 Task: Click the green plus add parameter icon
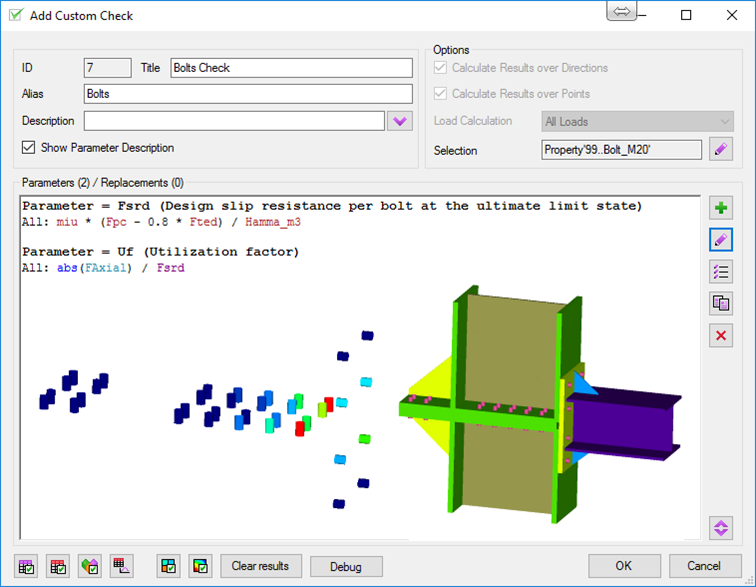(x=721, y=208)
